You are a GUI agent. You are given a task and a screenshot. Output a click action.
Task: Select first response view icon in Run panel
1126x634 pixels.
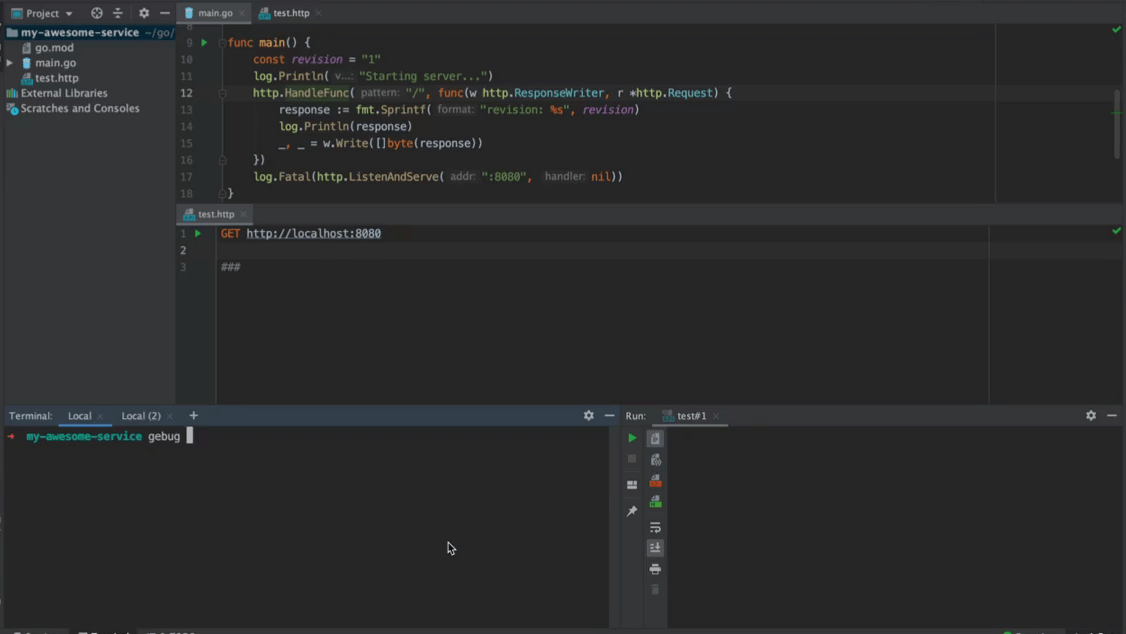[655, 438]
